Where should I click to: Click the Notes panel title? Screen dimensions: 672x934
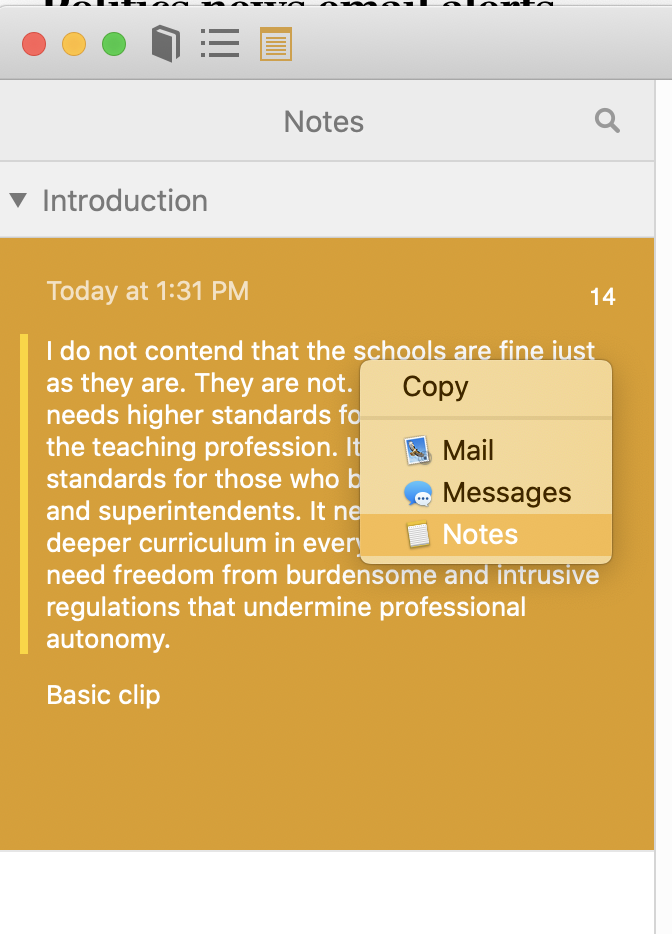(323, 122)
